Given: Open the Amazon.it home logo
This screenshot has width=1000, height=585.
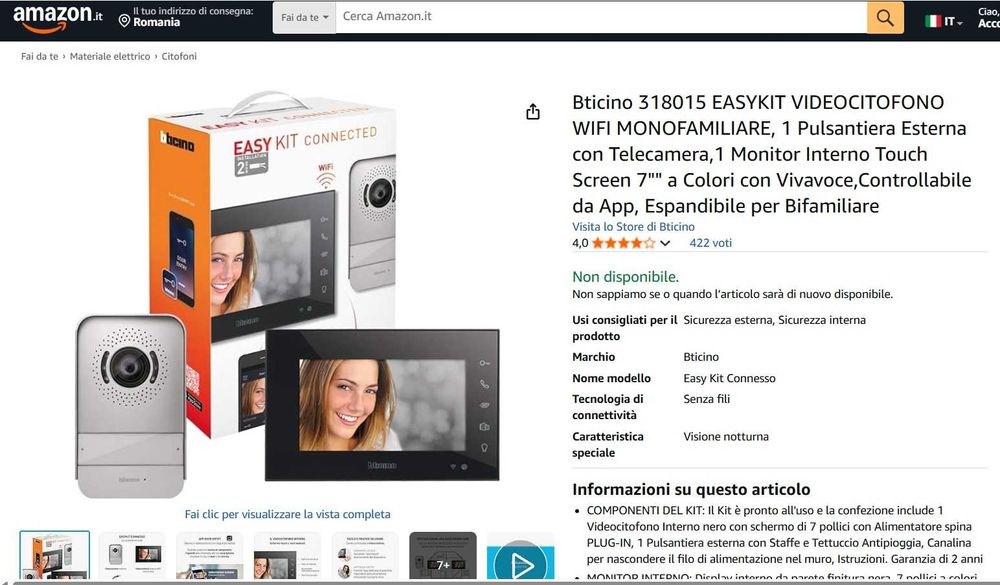Looking at the screenshot, I should tap(57, 18).
